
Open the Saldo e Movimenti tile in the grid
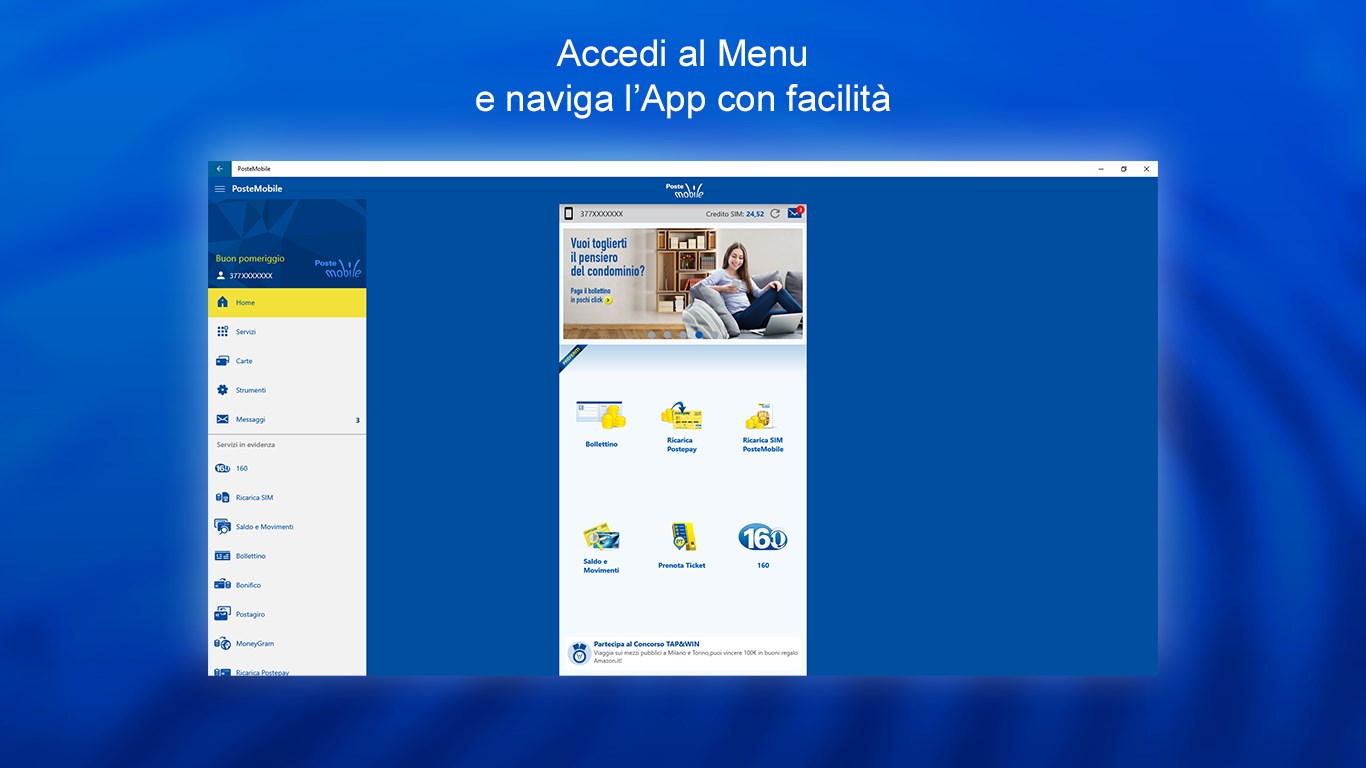pyautogui.click(x=601, y=548)
